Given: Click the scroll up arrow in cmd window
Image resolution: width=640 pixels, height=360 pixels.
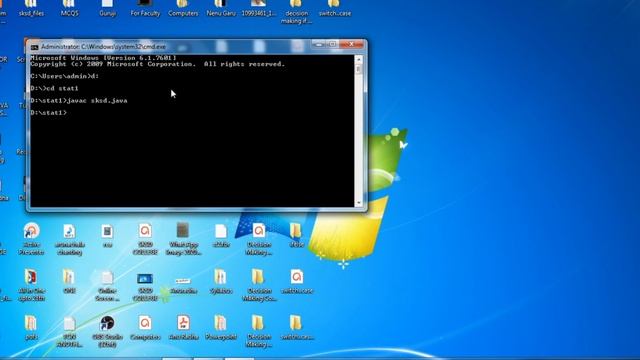Looking at the screenshot, I should coord(359,60).
